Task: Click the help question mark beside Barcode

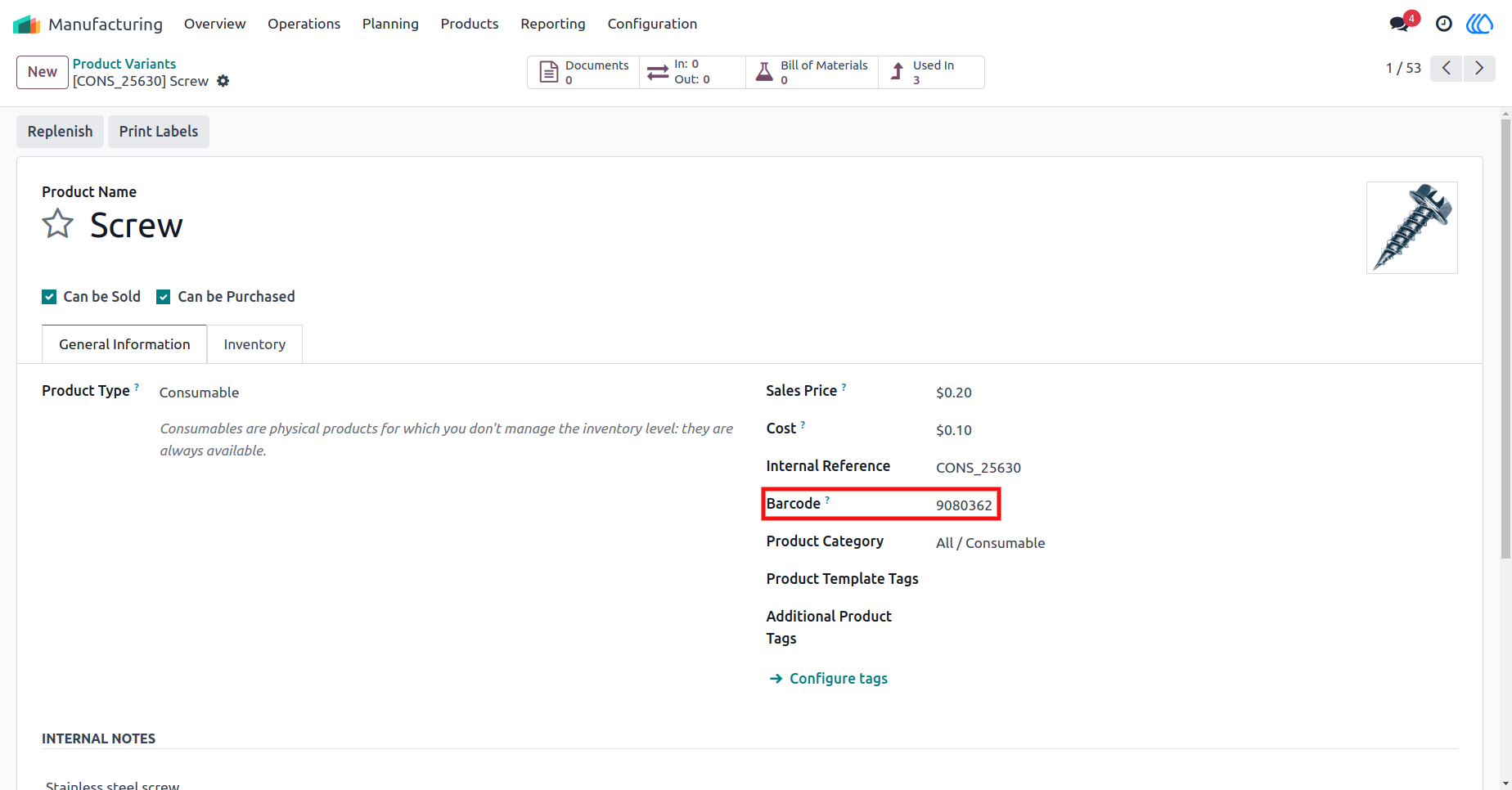Action: (827, 500)
